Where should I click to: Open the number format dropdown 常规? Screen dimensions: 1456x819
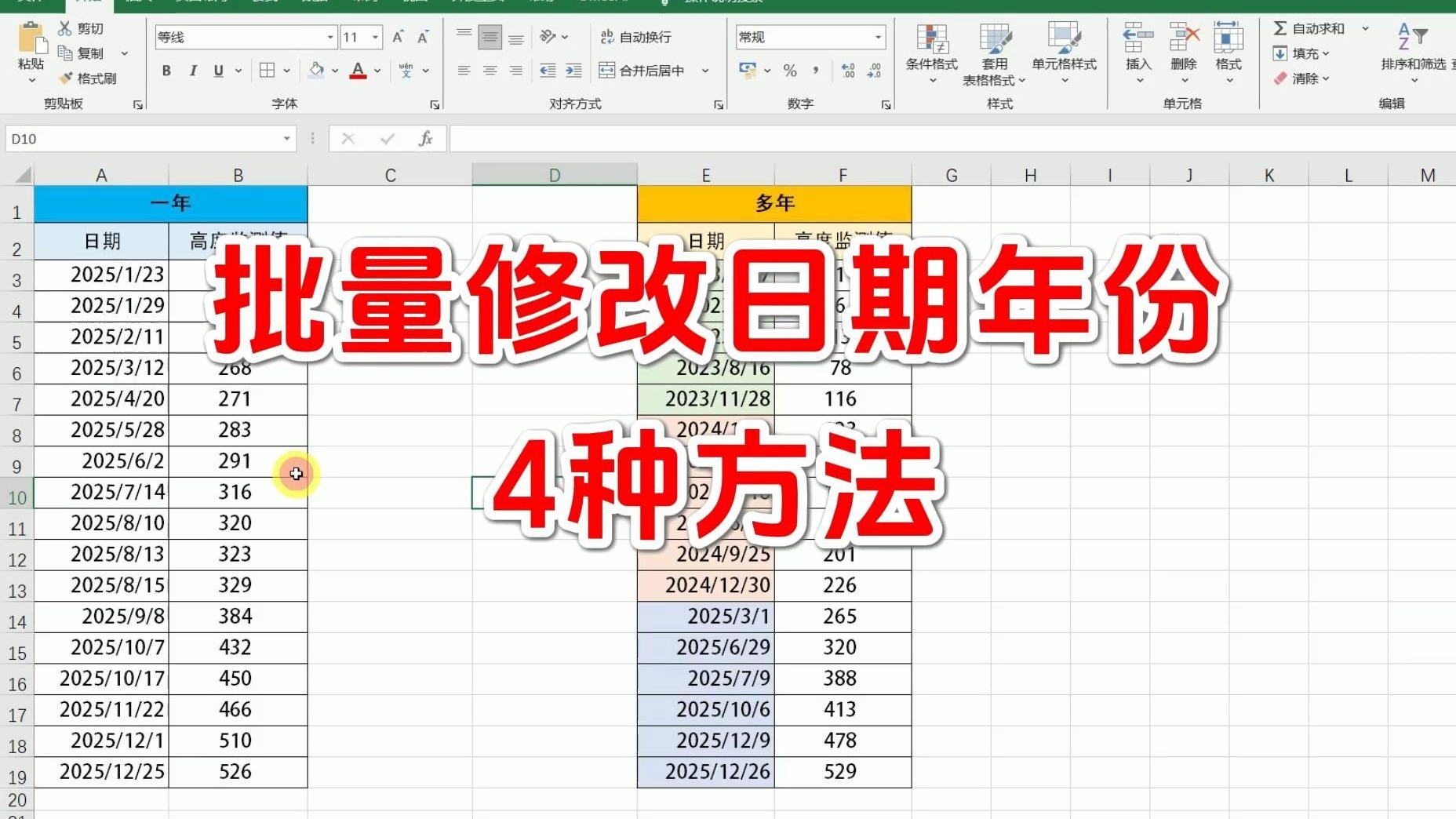tap(878, 37)
